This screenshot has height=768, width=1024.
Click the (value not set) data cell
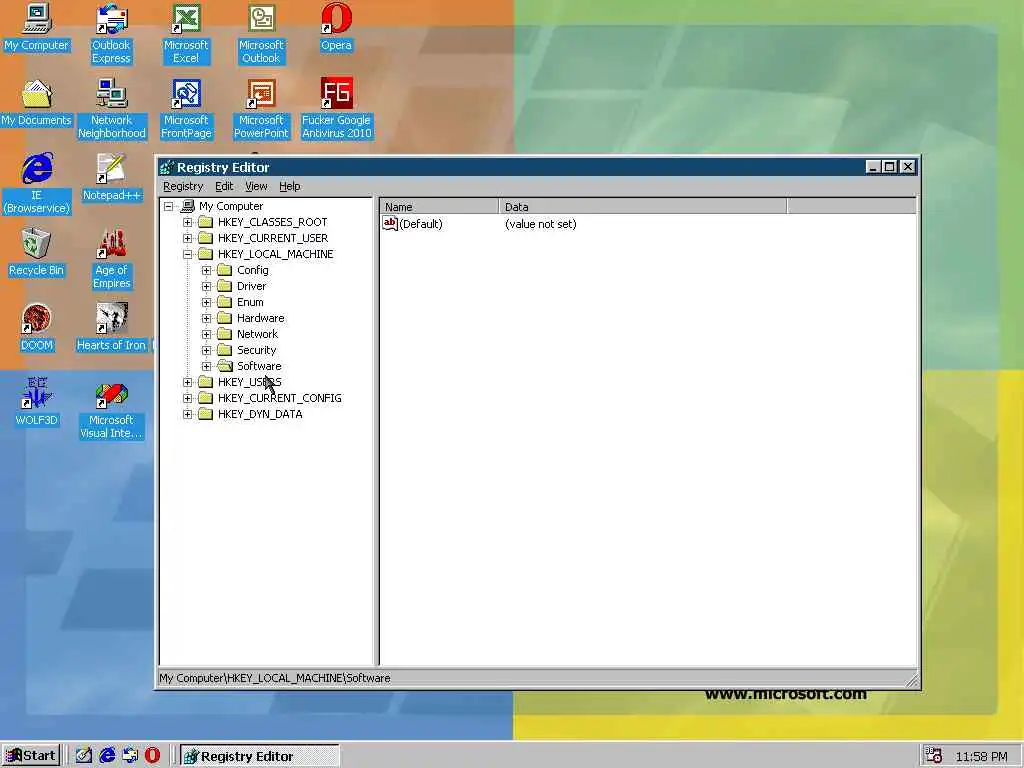click(x=541, y=224)
